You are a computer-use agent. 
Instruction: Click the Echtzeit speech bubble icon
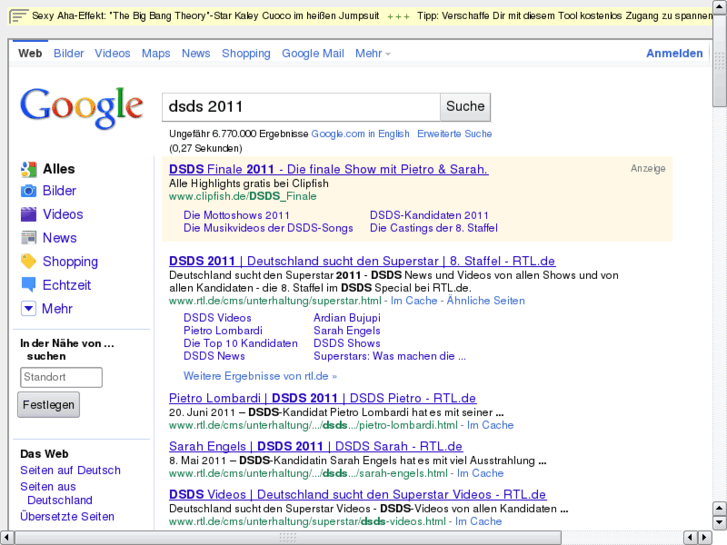(x=29, y=285)
